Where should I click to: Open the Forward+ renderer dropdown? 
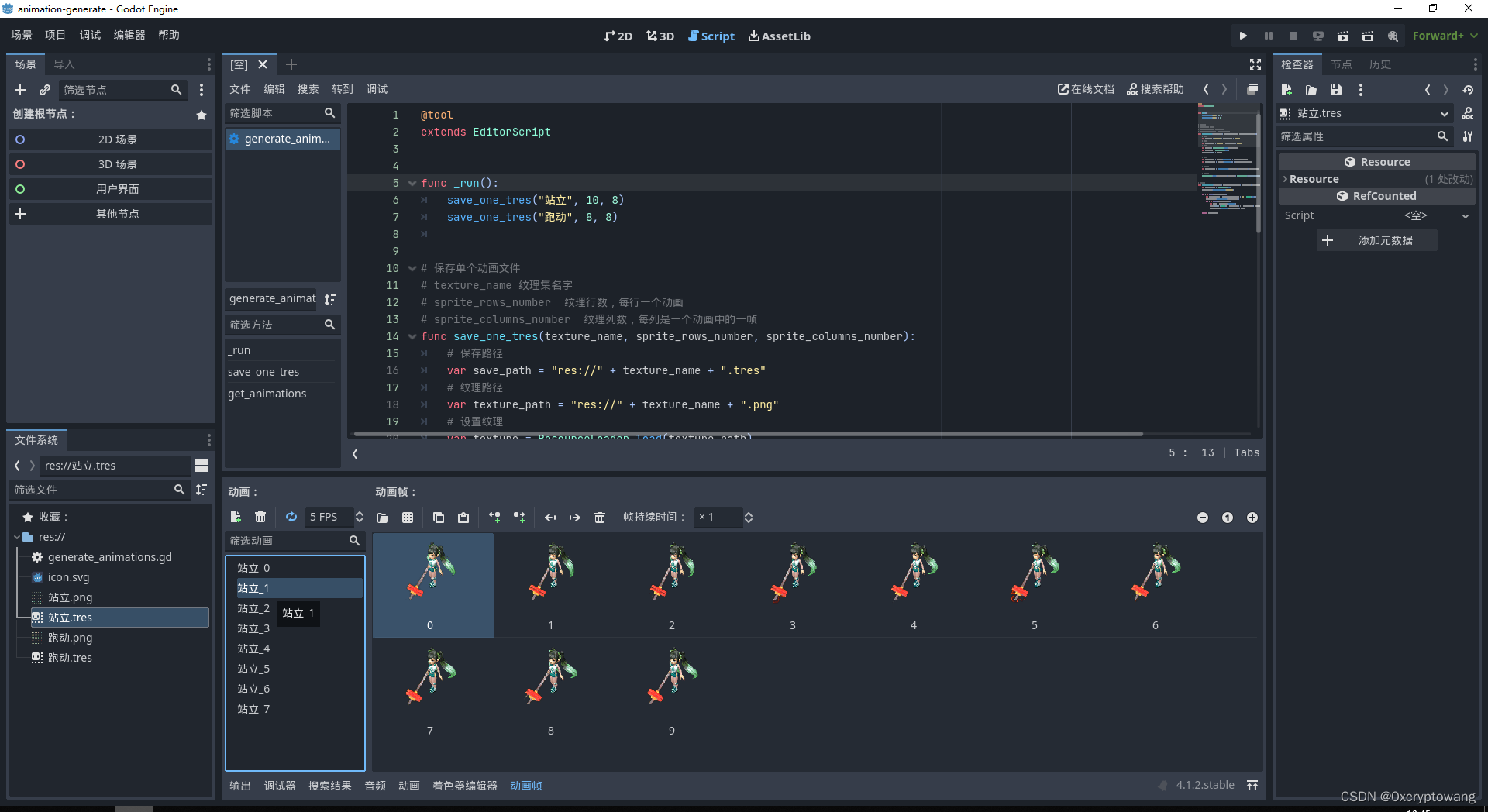(1445, 36)
